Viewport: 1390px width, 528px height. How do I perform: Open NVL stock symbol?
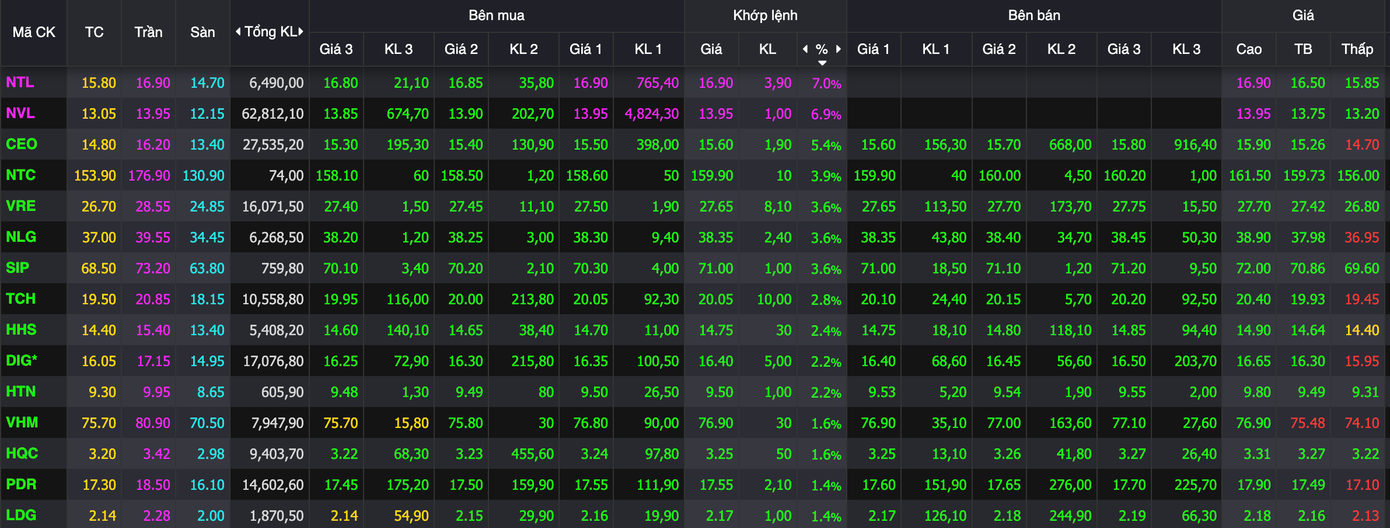(x=20, y=114)
